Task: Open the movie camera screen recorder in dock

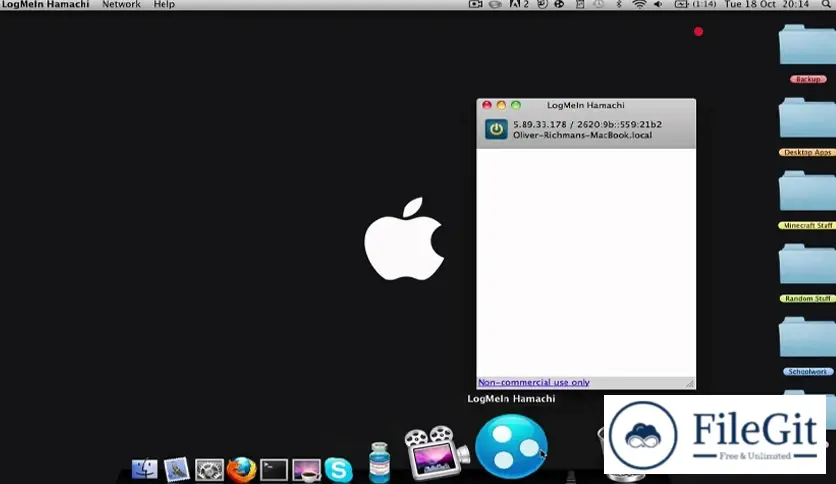Action: [x=437, y=452]
